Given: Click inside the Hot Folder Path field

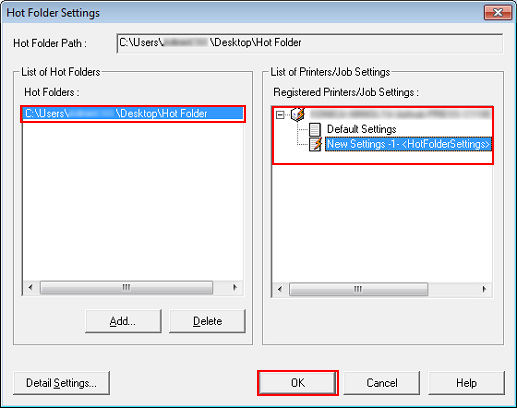Looking at the screenshot, I should pyautogui.click(x=310, y=43).
